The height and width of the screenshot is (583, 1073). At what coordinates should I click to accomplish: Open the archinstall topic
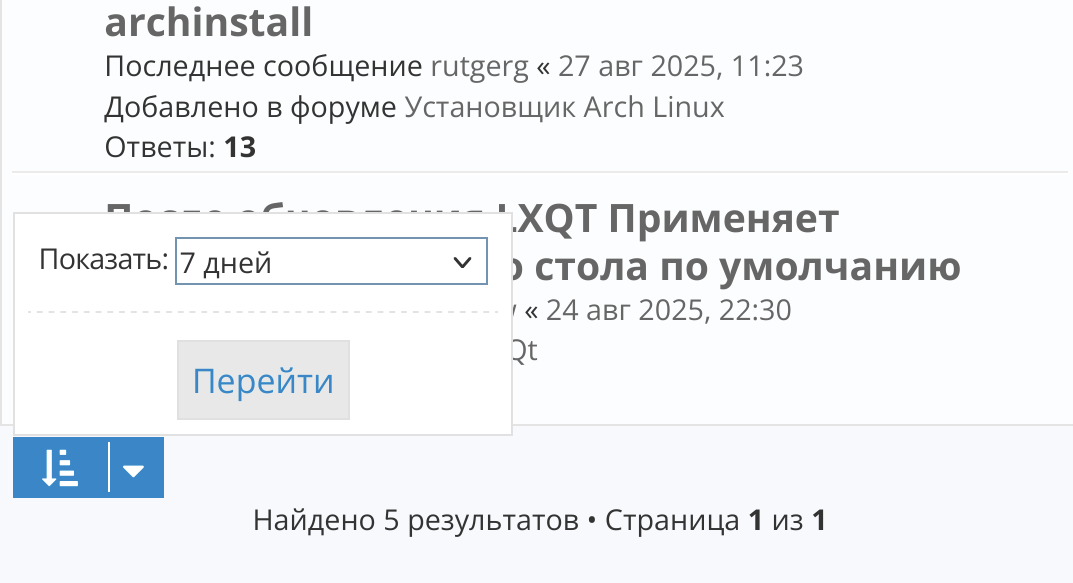[x=208, y=22]
